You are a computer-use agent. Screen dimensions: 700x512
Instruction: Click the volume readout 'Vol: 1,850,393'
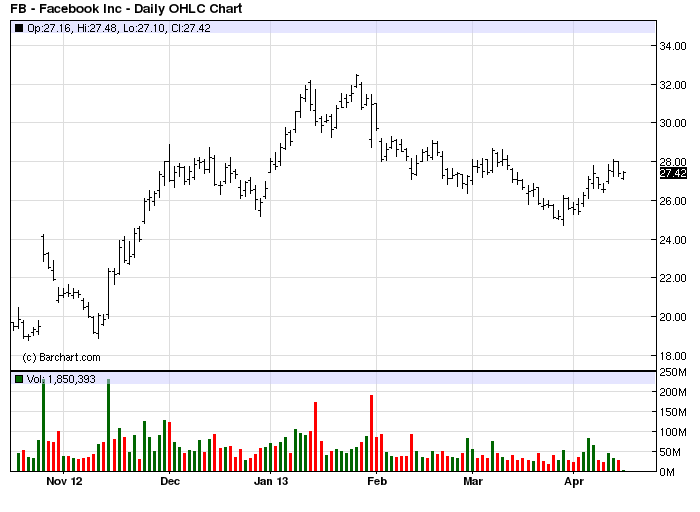(x=61, y=379)
